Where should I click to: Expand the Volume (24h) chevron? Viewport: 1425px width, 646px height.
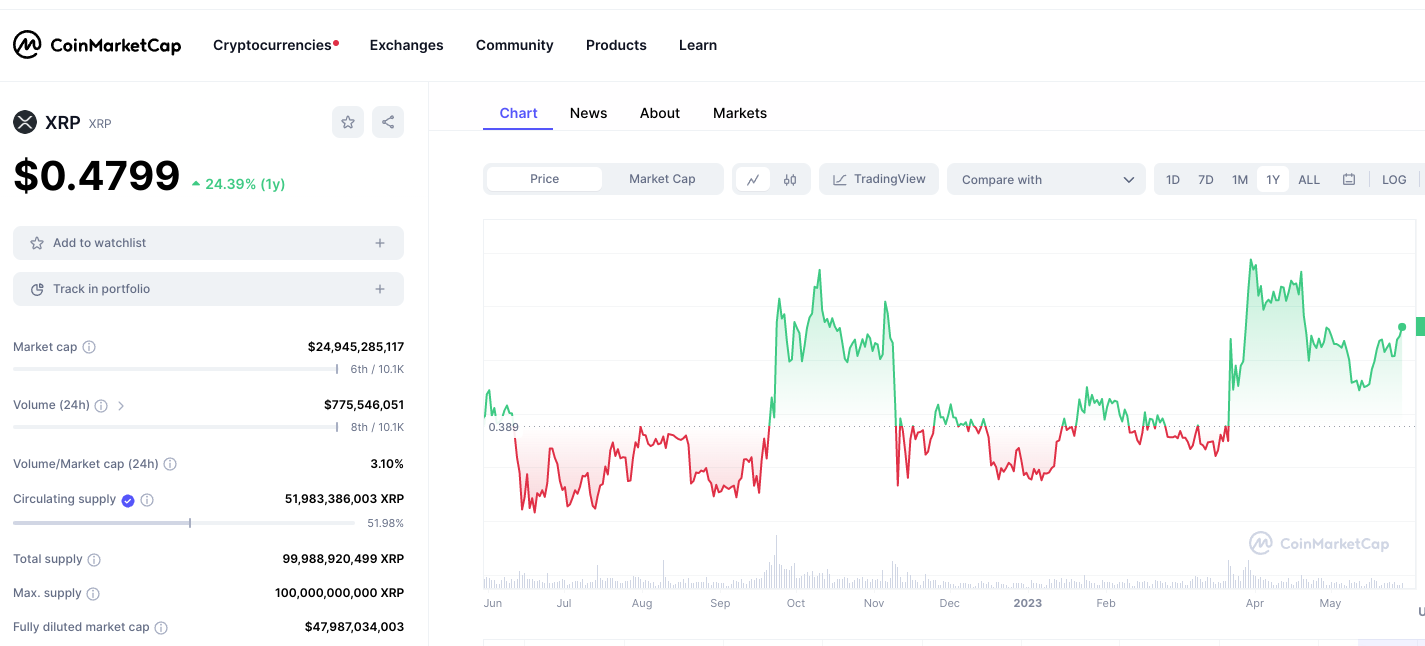[x=121, y=406]
